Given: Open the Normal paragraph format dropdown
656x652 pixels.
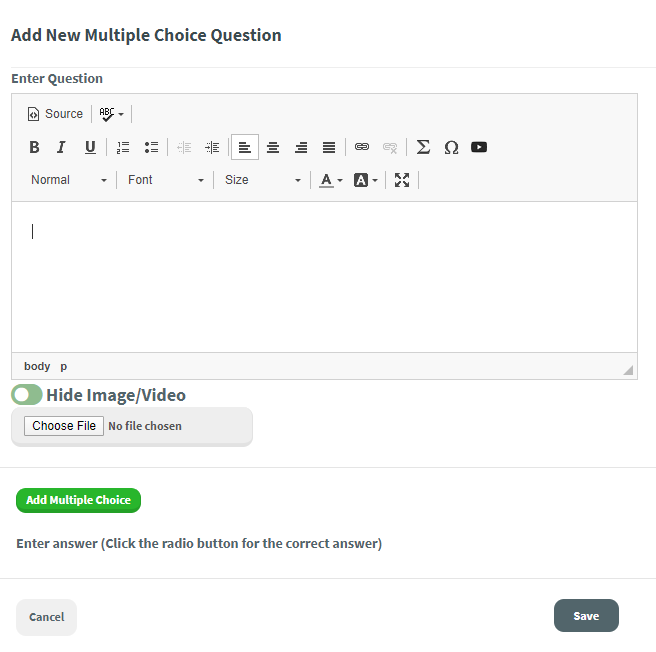Looking at the screenshot, I should pyautogui.click(x=69, y=180).
